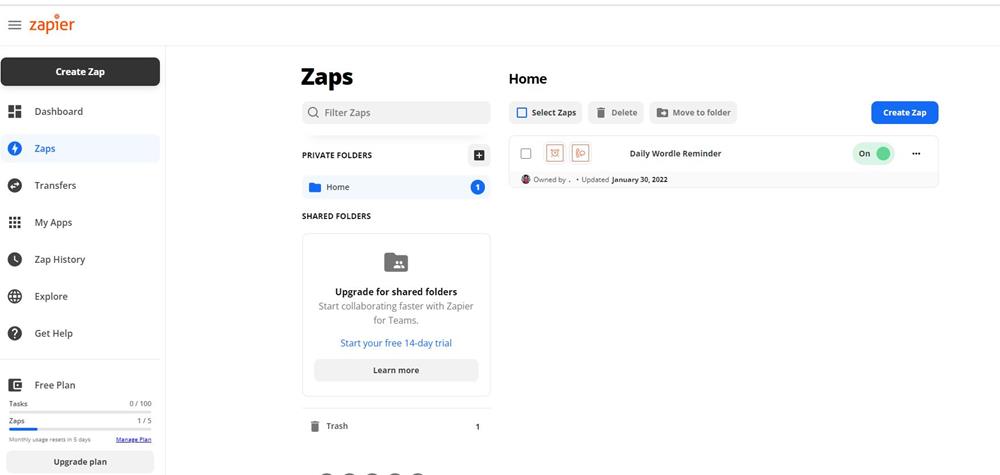
Task: Click the Zaps lightning bolt icon
Action: (x=15, y=149)
